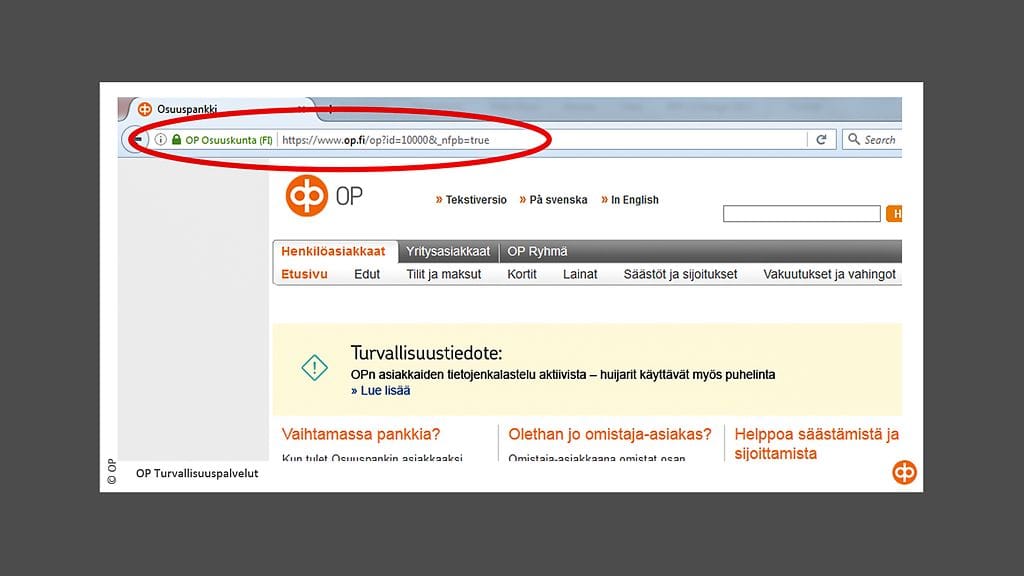Select Tilit ja maksut in the menu
The image size is (1024, 576).
(442, 273)
